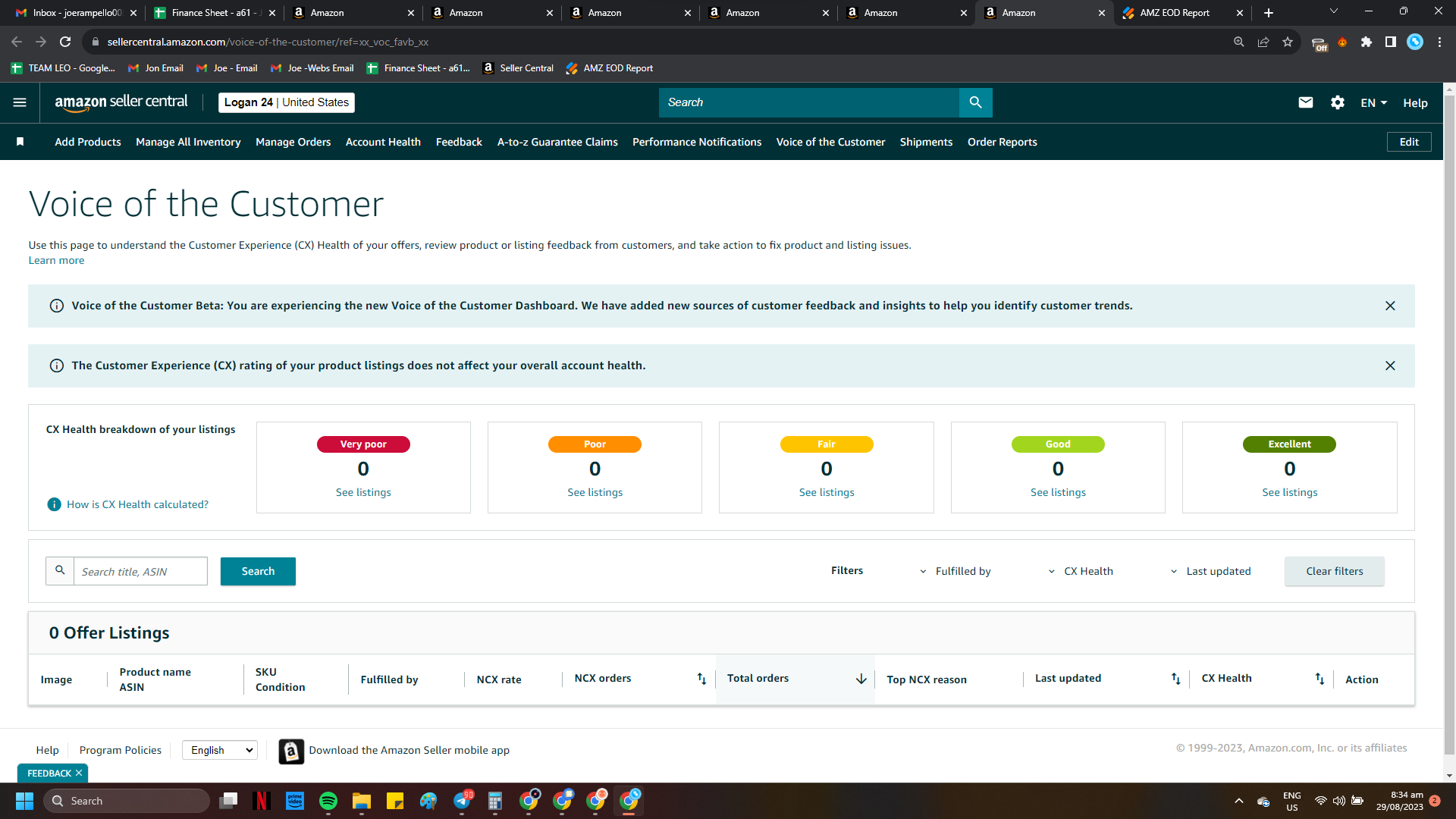Click the teal Search button for listings
Image resolution: width=1456 pixels, height=819 pixels.
(x=258, y=571)
